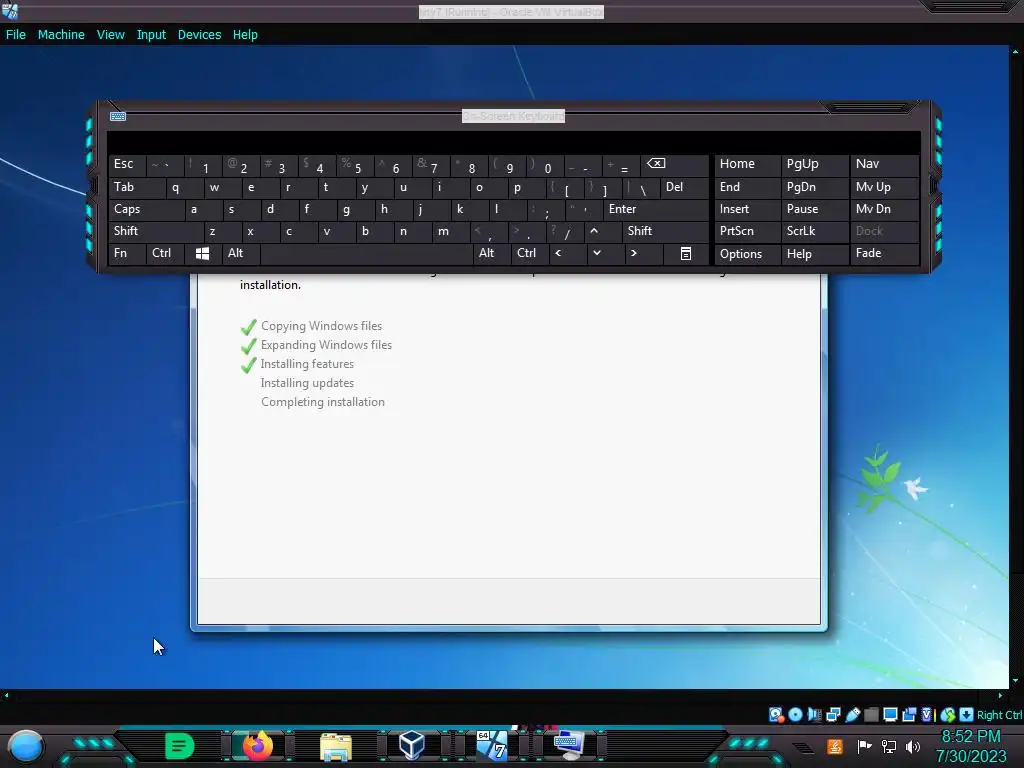This screenshot has width=1024, height=768.
Task: Click the USB devices status icon
Action: (x=852, y=714)
